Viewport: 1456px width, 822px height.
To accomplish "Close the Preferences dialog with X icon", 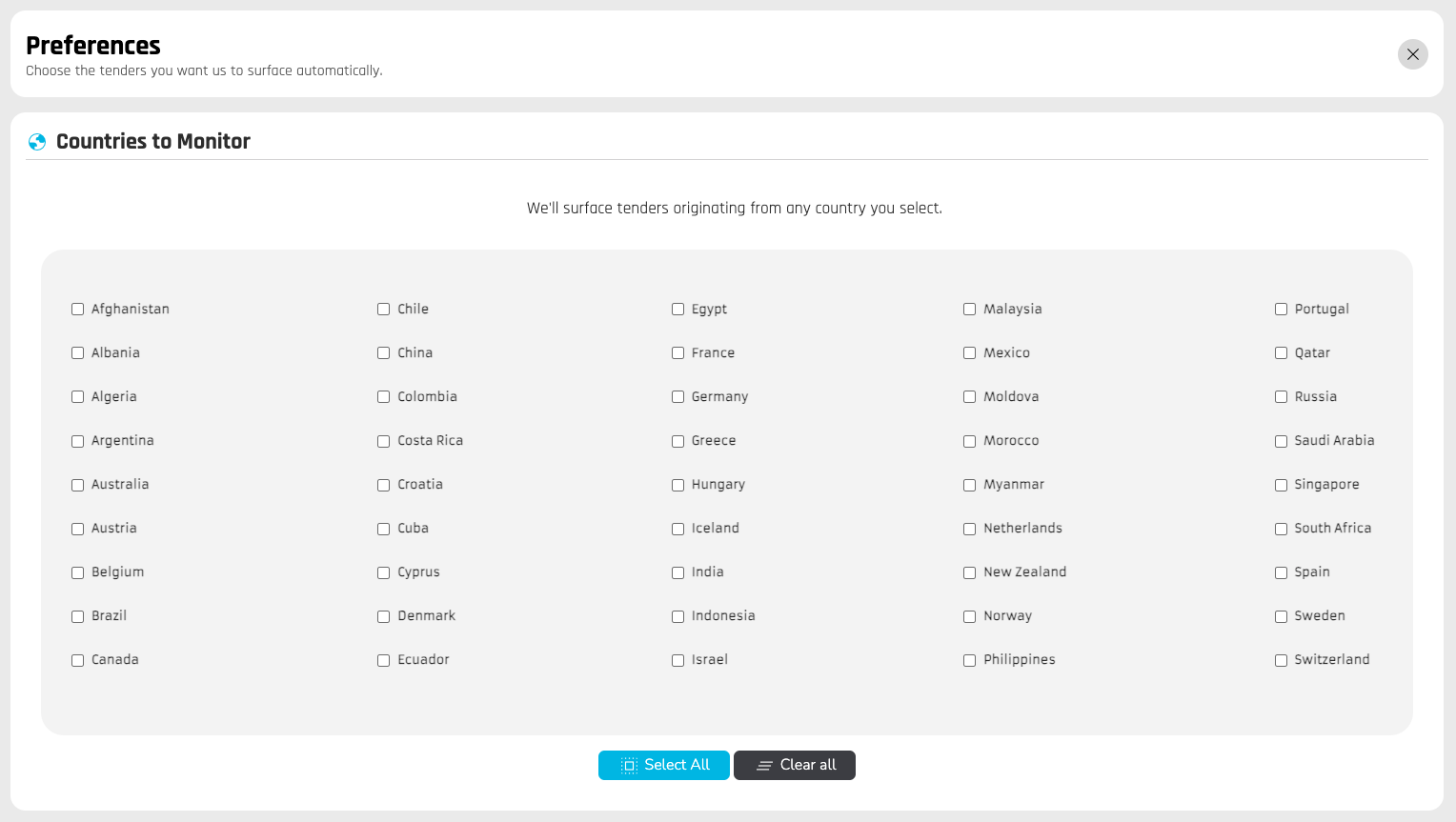I will click(1412, 54).
